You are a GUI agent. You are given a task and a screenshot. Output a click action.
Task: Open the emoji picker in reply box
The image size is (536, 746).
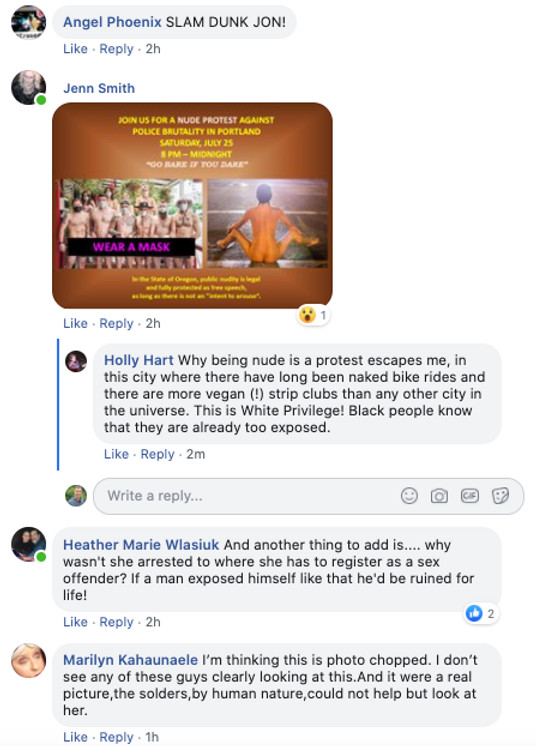409,496
